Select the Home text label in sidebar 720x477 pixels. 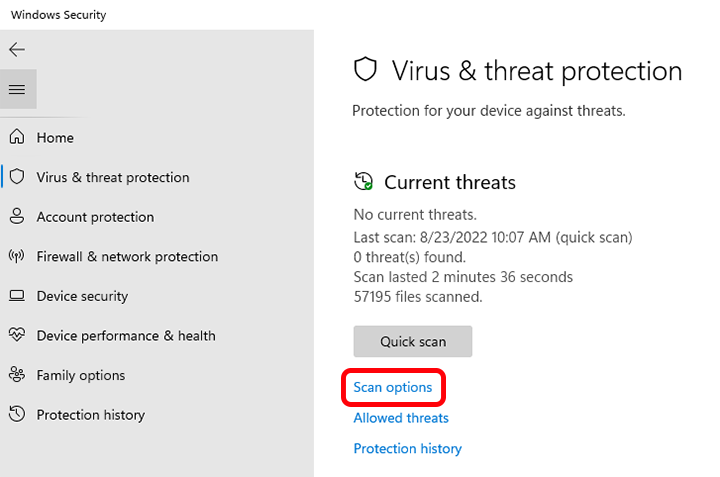point(55,138)
